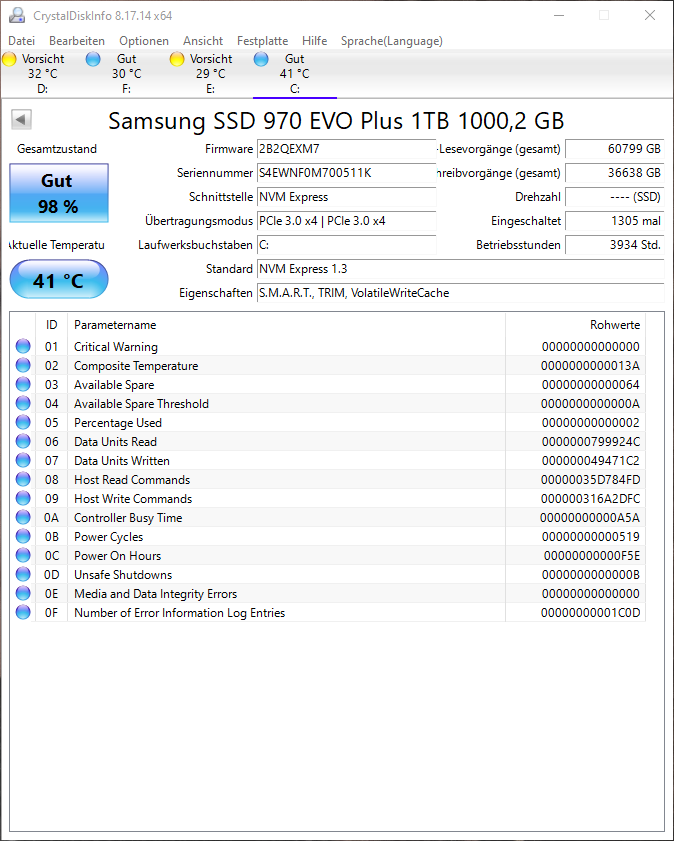674x841 pixels.
Task: Open the Sprache(Language) menu
Action: click(x=391, y=41)
